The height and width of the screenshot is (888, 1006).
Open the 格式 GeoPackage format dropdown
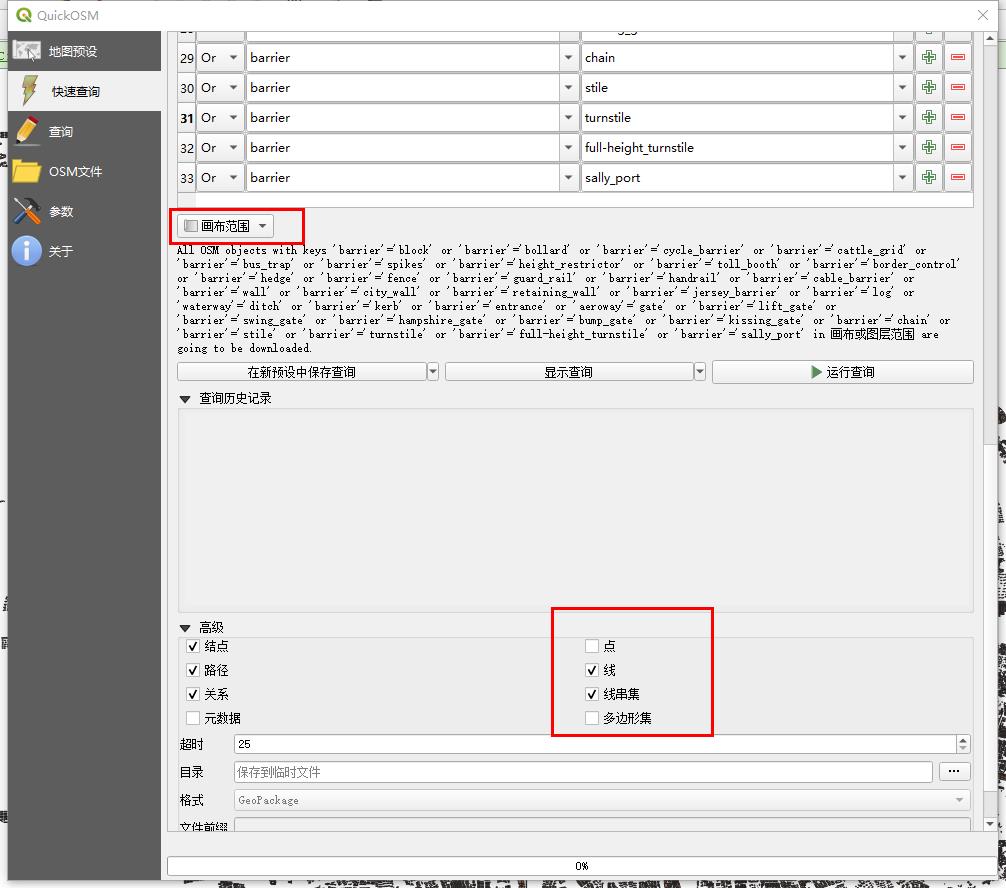click(x=602, y=800)
